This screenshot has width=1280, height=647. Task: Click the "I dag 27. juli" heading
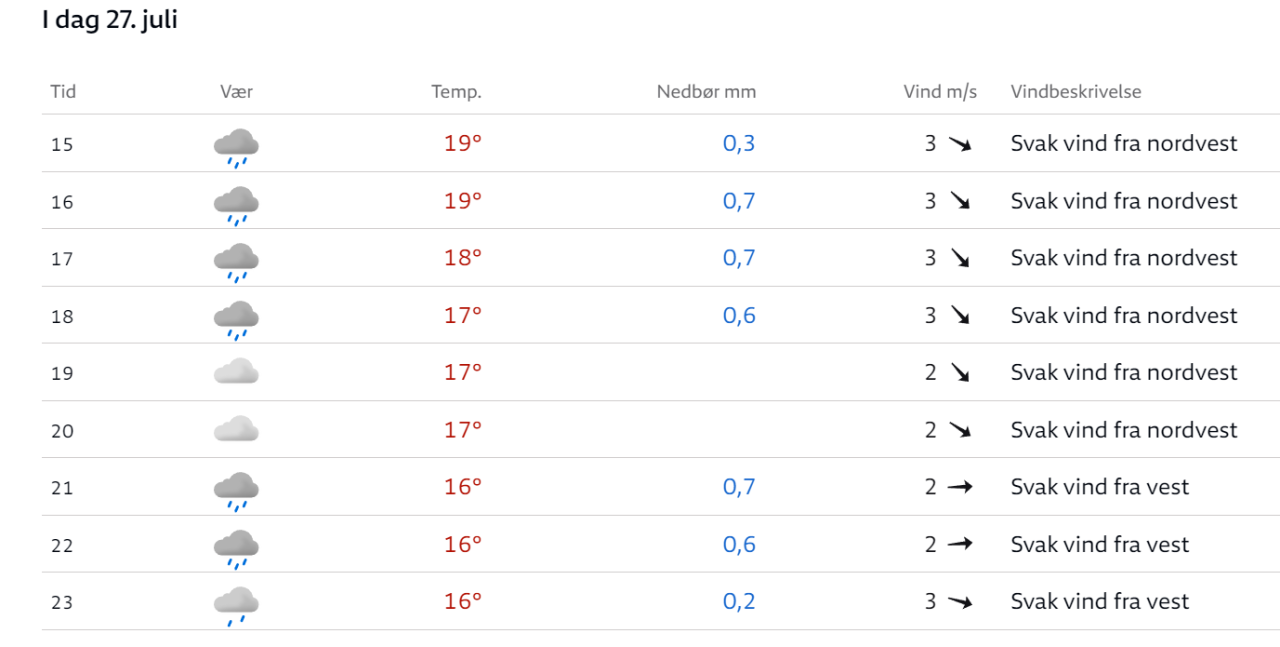pyautogui.click(x=110, y=20)
